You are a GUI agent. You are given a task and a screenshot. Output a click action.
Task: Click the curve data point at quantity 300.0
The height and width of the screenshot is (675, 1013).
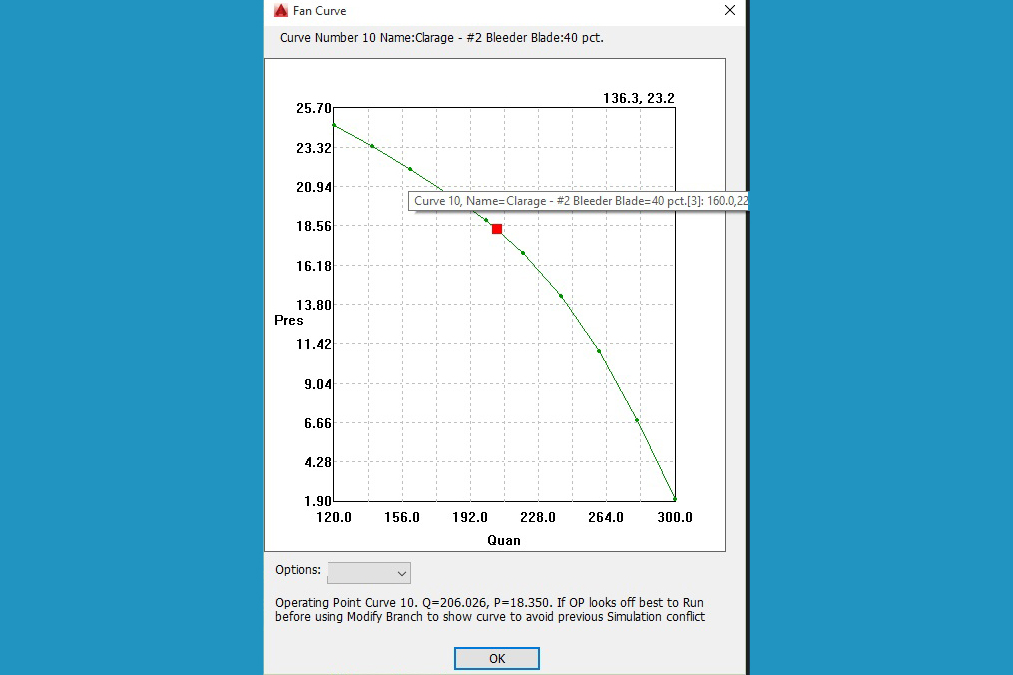(675, 498)
